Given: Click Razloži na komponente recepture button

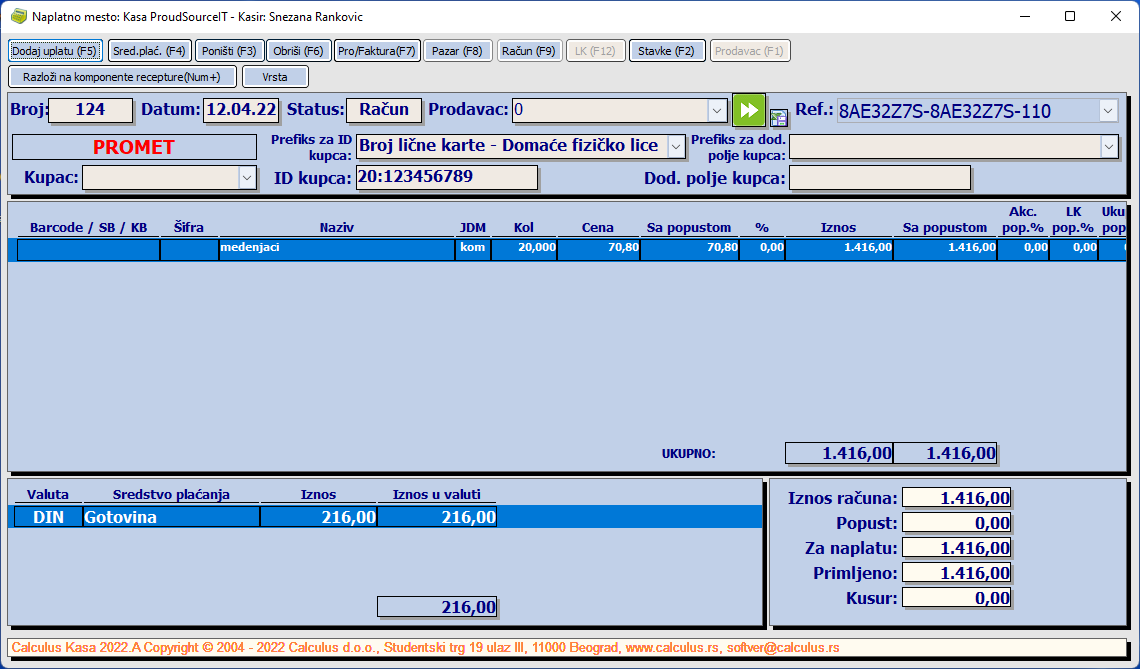Looking at the screenshot, I should point(122,77).
